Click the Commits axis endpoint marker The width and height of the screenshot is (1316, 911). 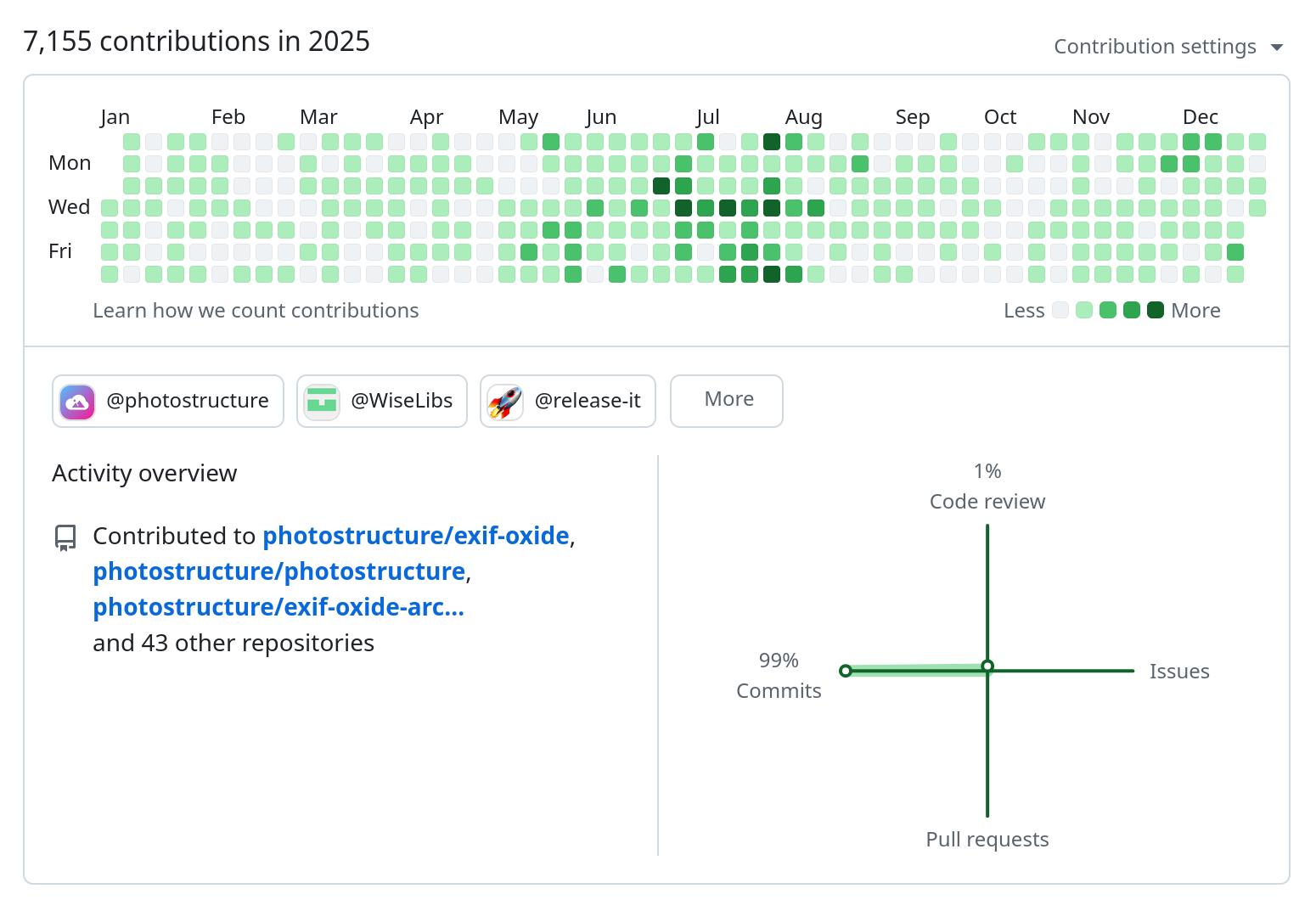(846, 671)
